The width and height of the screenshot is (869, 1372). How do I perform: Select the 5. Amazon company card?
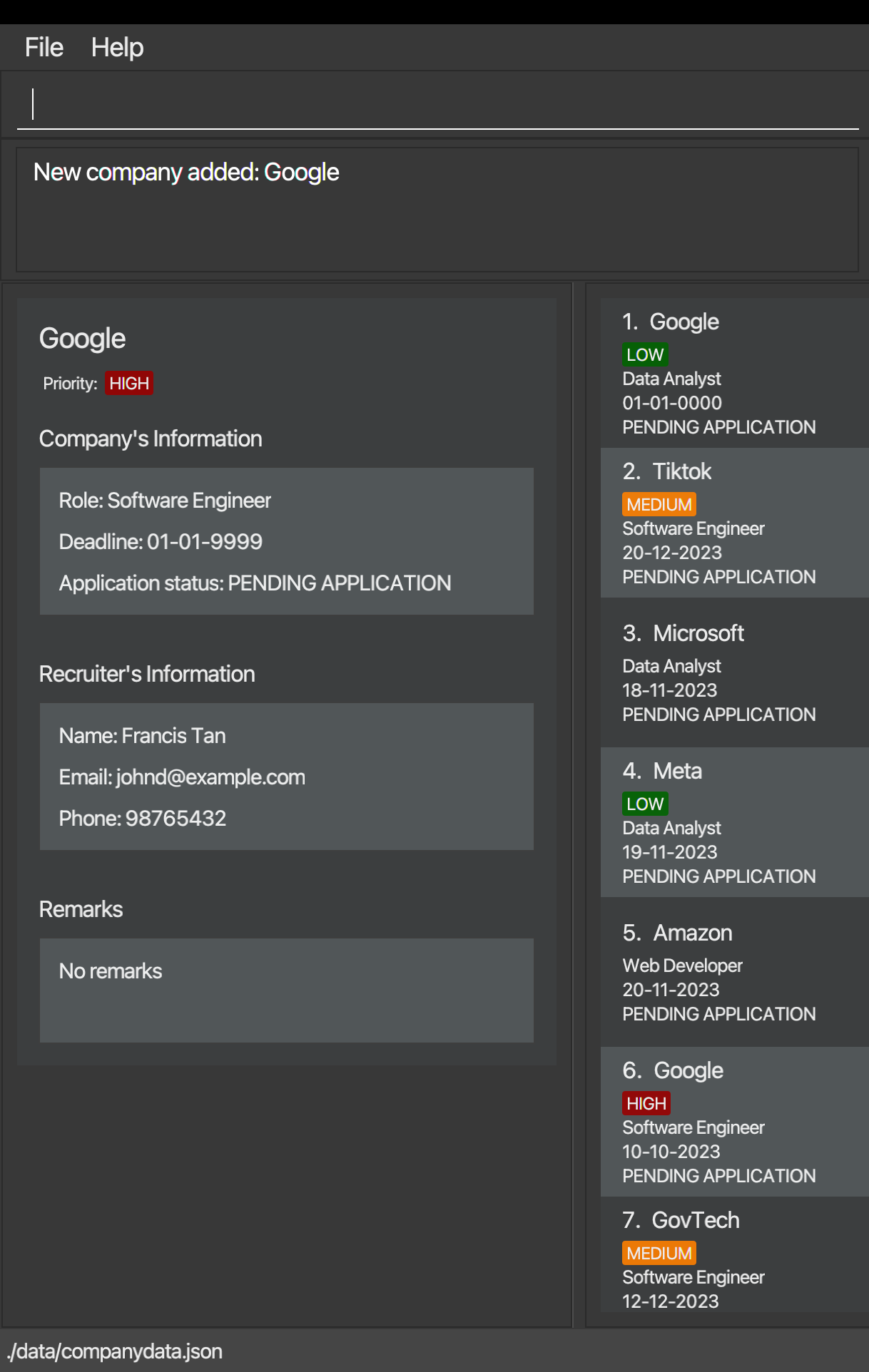coord(734,972)
